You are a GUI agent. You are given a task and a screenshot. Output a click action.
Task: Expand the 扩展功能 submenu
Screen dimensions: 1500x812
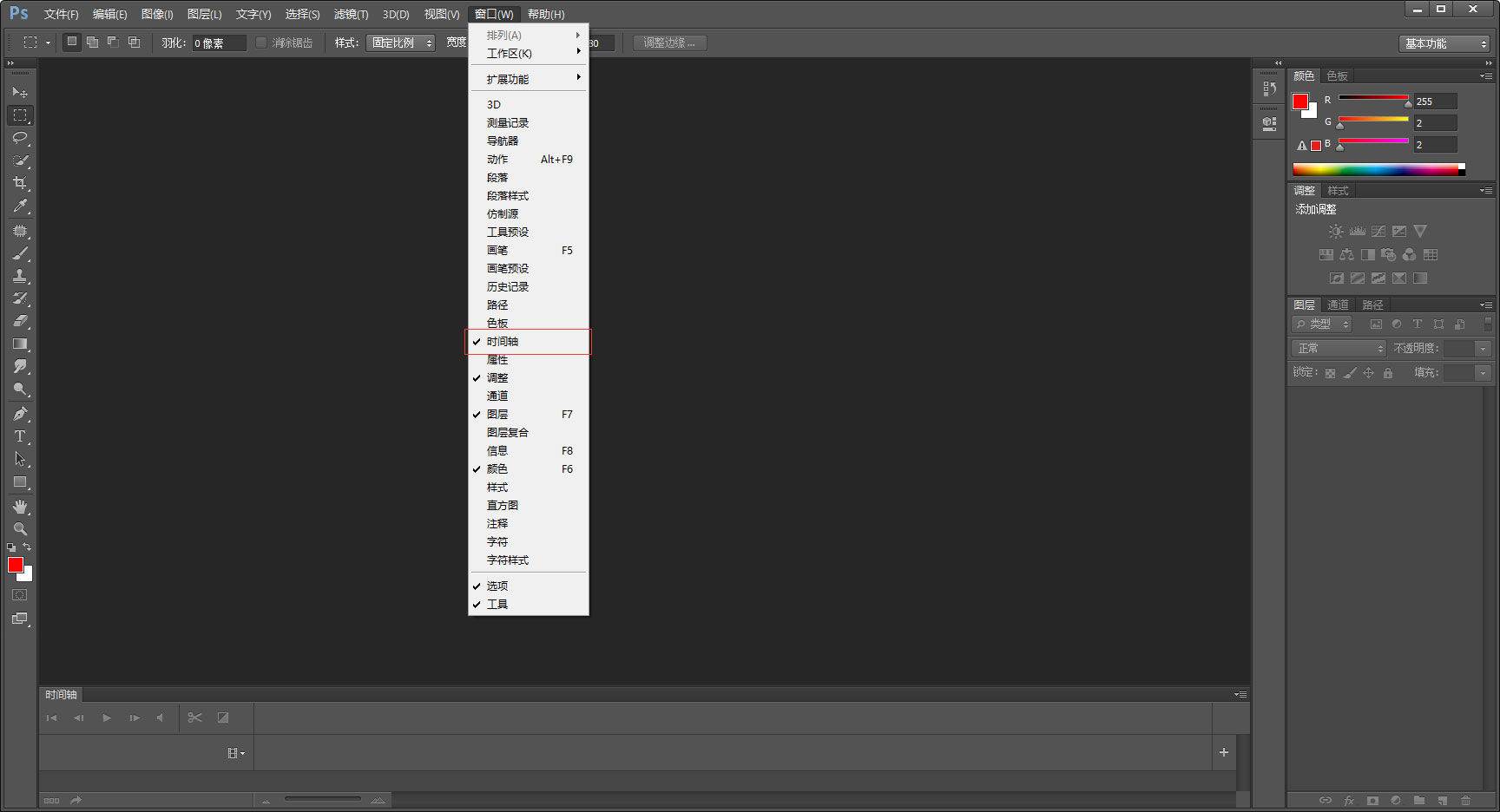tap(529, 80)
